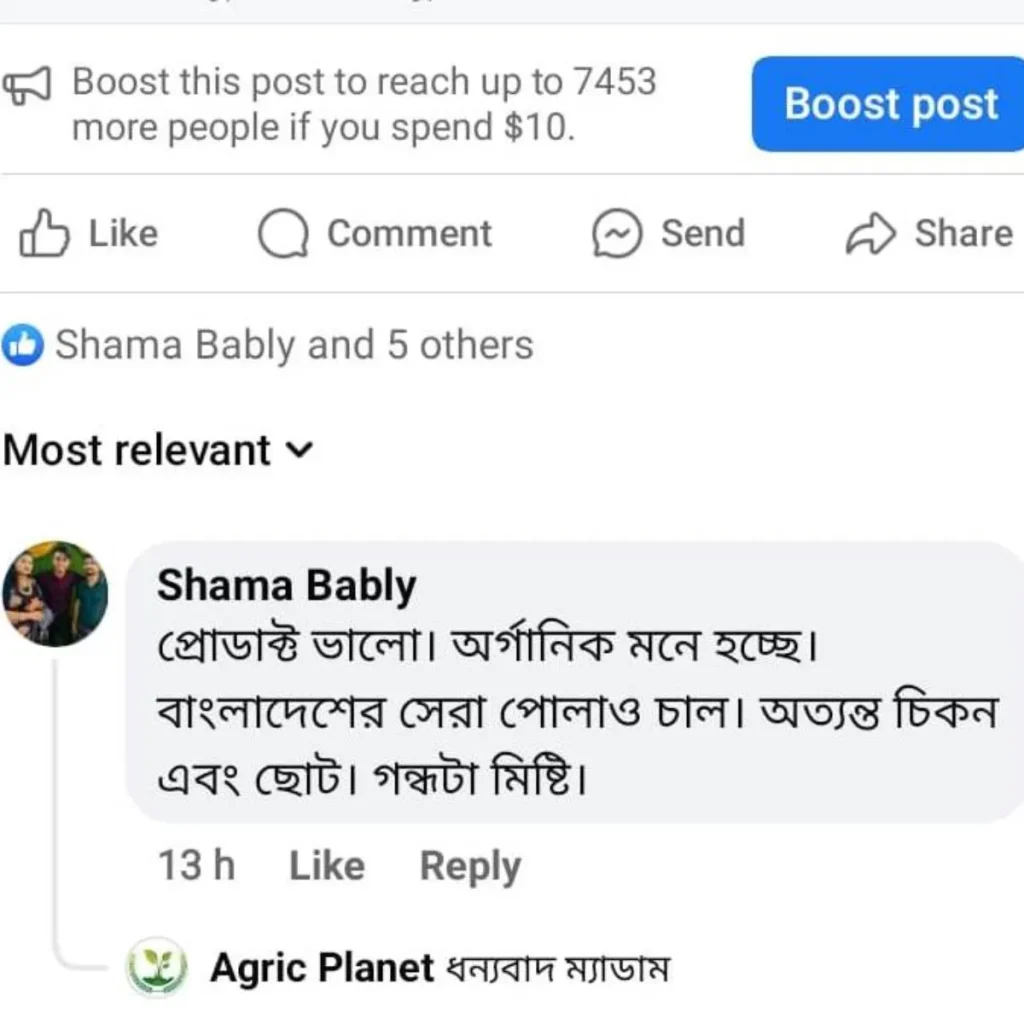1024x1024 pixels.
Task: Open Agric Planet's profile logo
Action: tap(156, 967)
